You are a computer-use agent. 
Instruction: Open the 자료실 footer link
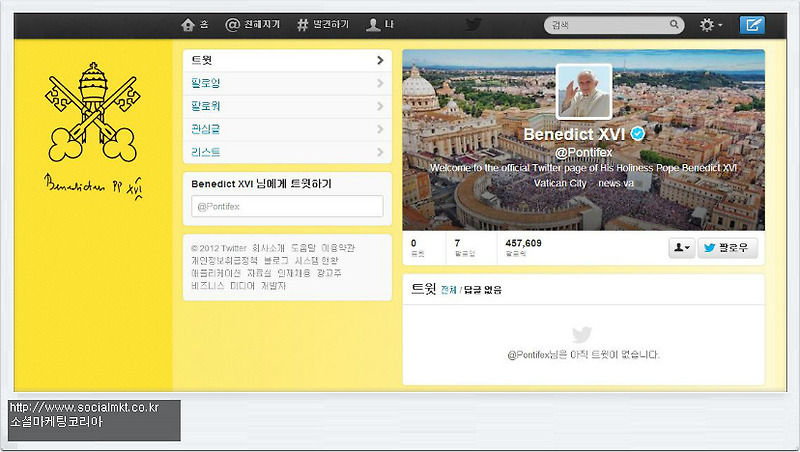click(259, 273)
